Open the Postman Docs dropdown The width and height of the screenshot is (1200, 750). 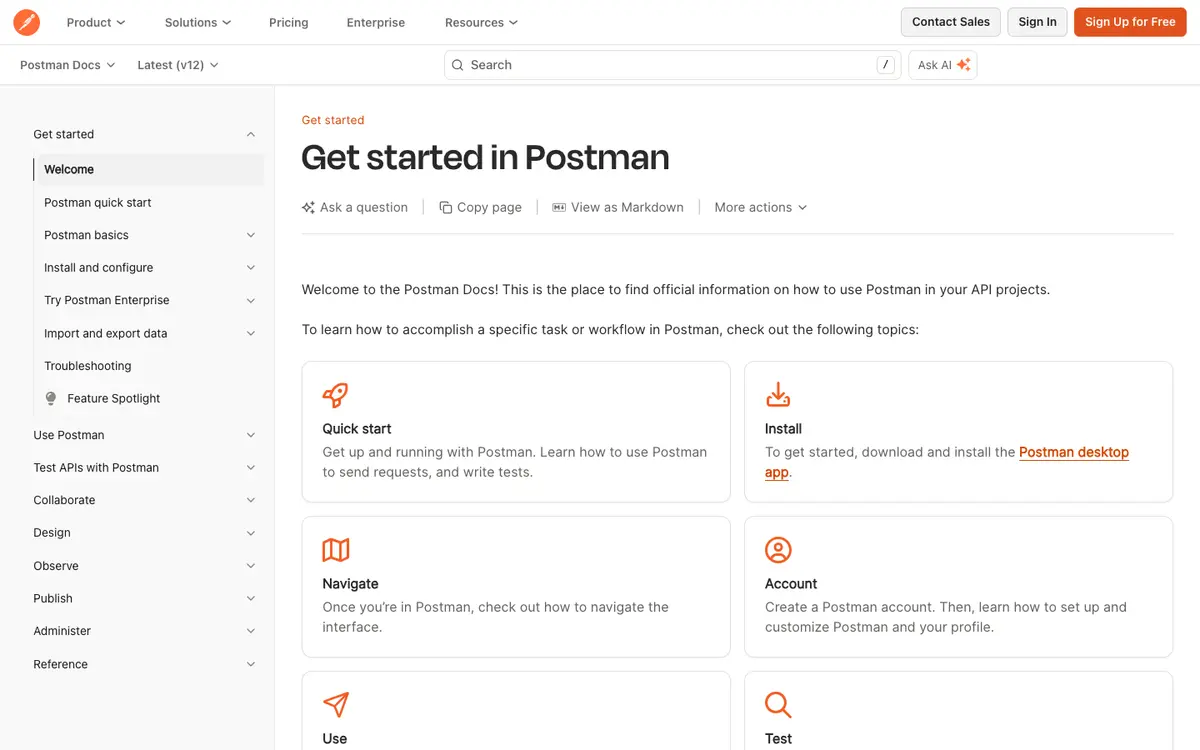point(68,65)
